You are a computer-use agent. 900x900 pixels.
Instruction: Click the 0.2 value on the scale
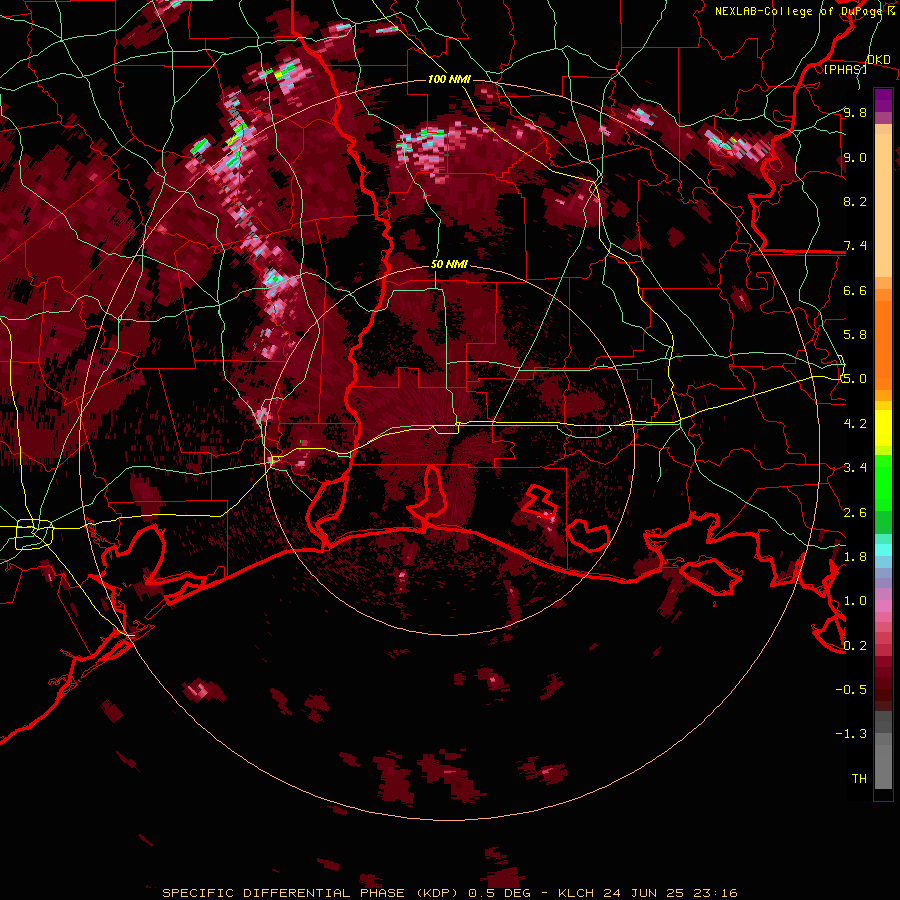tap(855, 646)
